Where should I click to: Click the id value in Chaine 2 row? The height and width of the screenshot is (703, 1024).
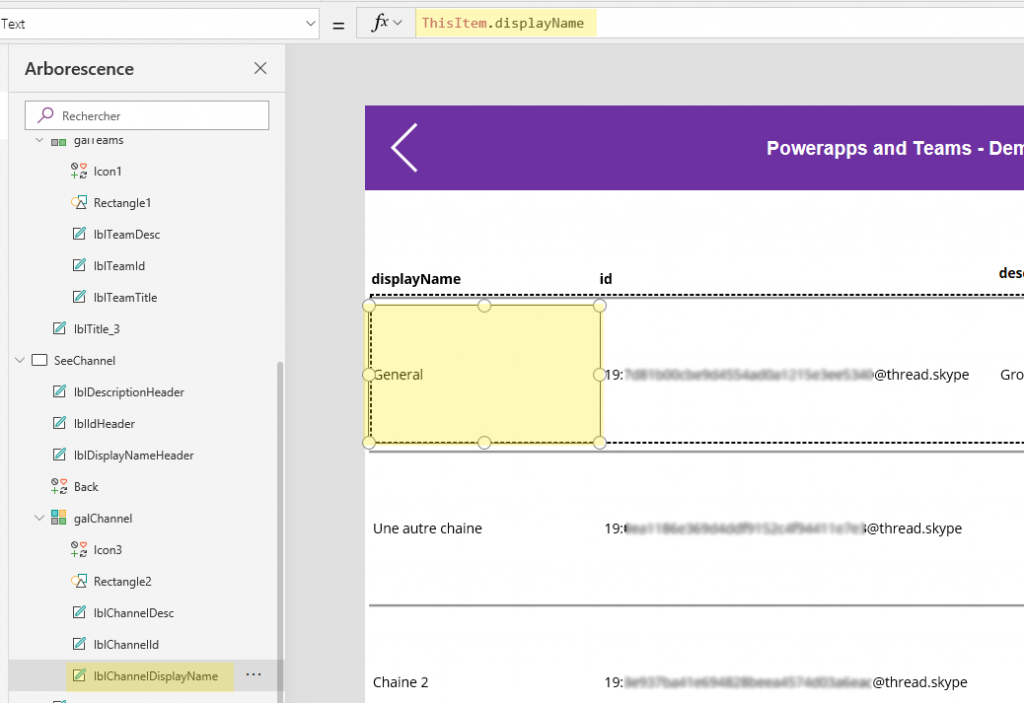(786, 682)
